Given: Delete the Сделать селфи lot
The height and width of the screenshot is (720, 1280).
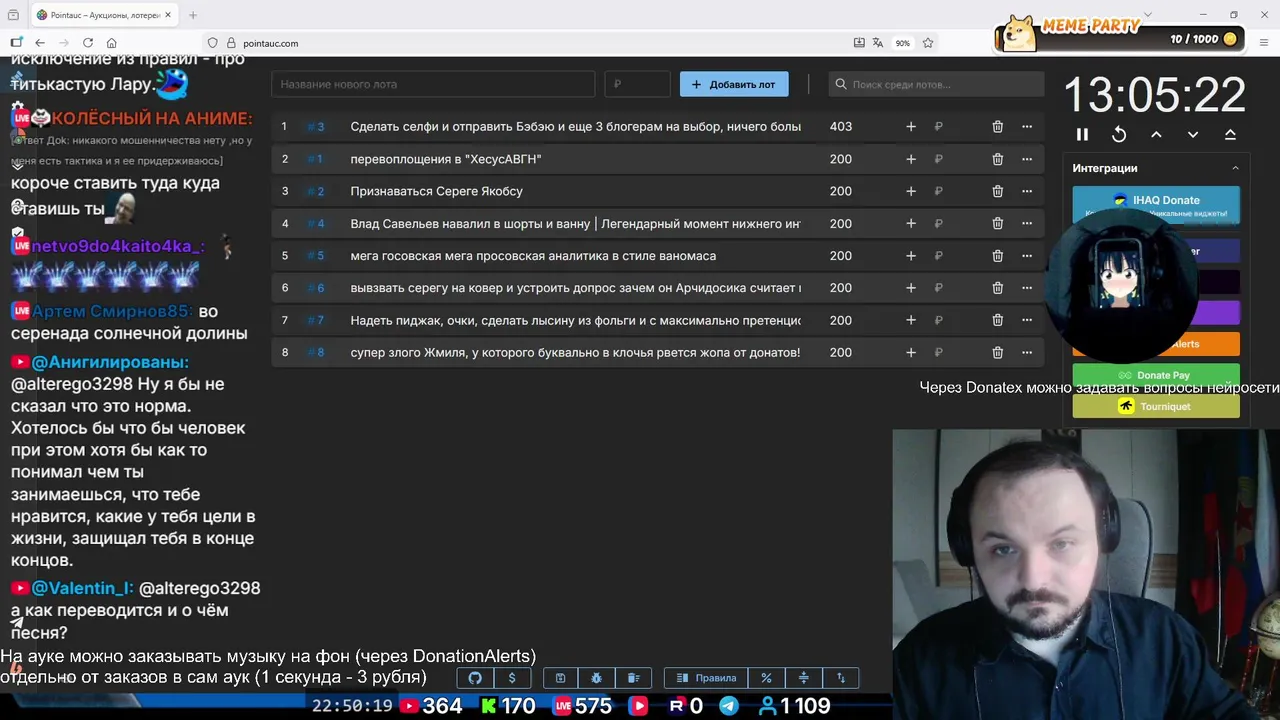Looking at the screenshot, I should (997, 127).
